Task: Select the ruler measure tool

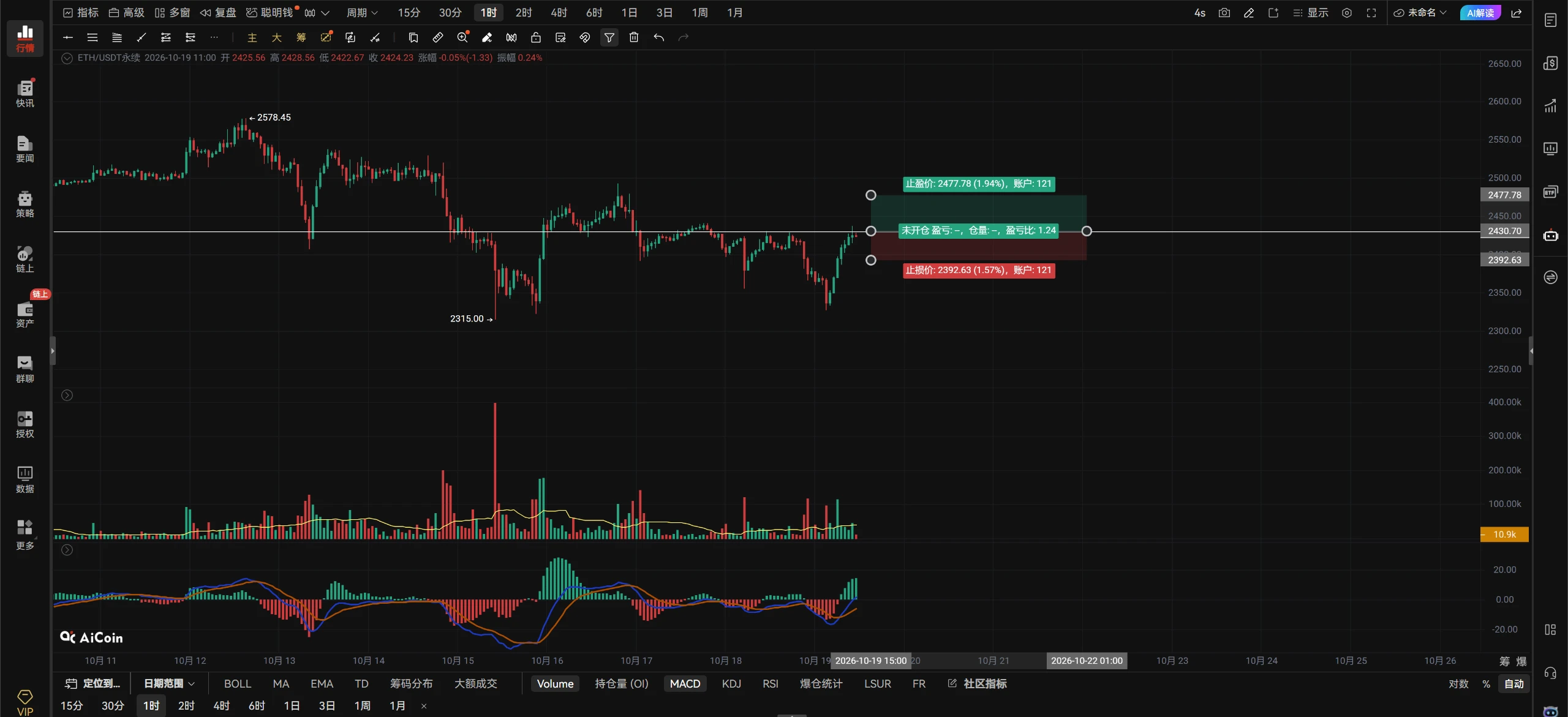Action: pos(438,37)
